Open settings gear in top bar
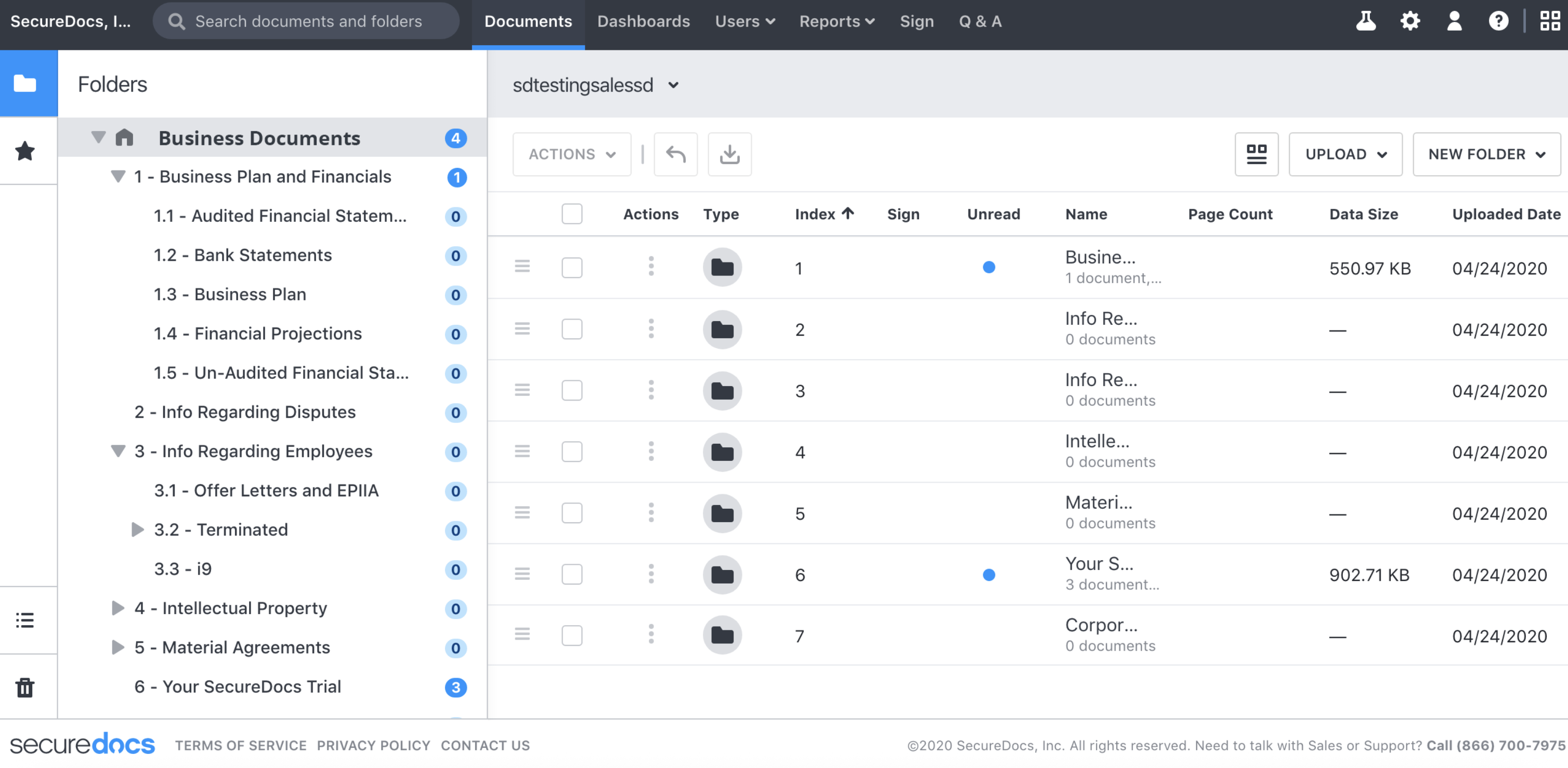The width and height of the screenshot is (1568, 768). pyautogui.click(x=1410, y=21)
